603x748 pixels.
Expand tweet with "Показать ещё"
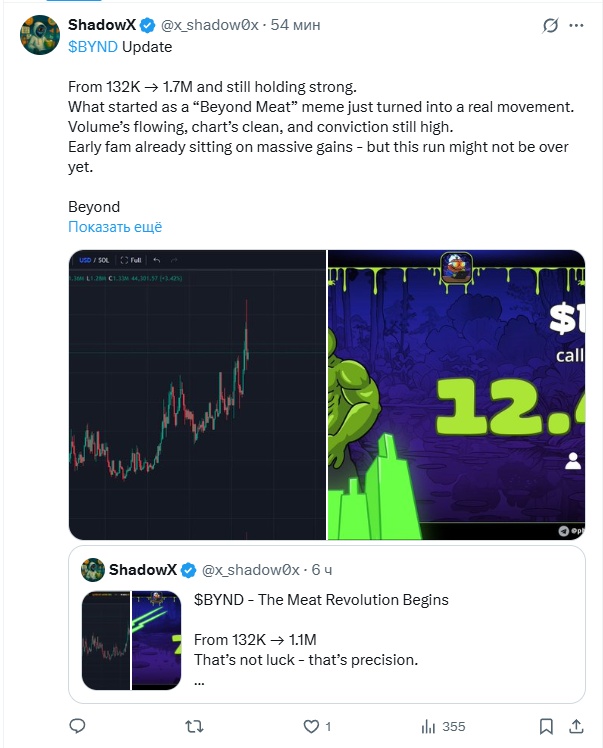click(115, 227)
